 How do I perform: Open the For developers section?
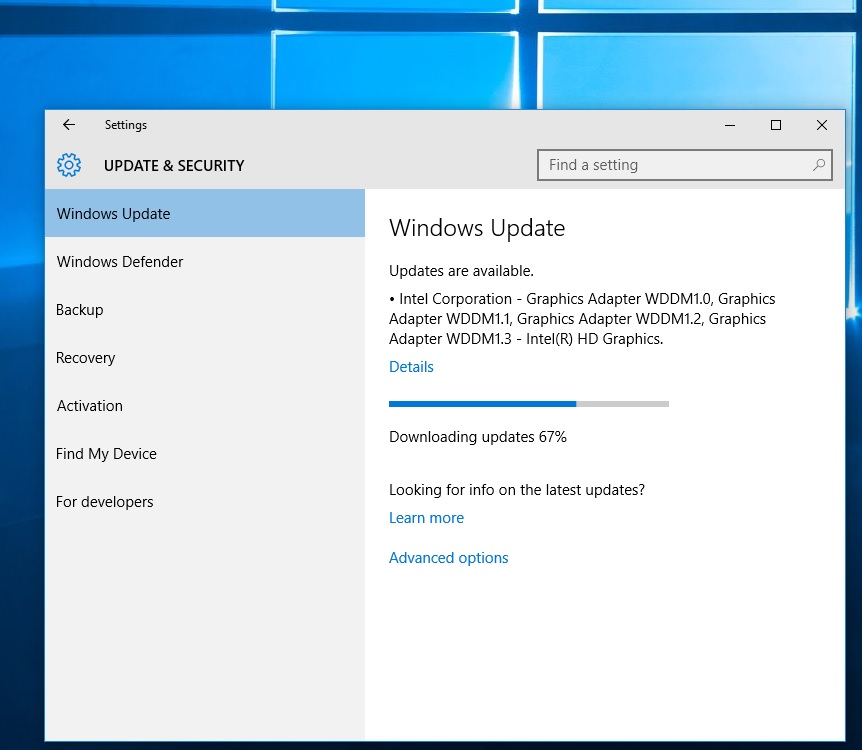pos(205,501)
